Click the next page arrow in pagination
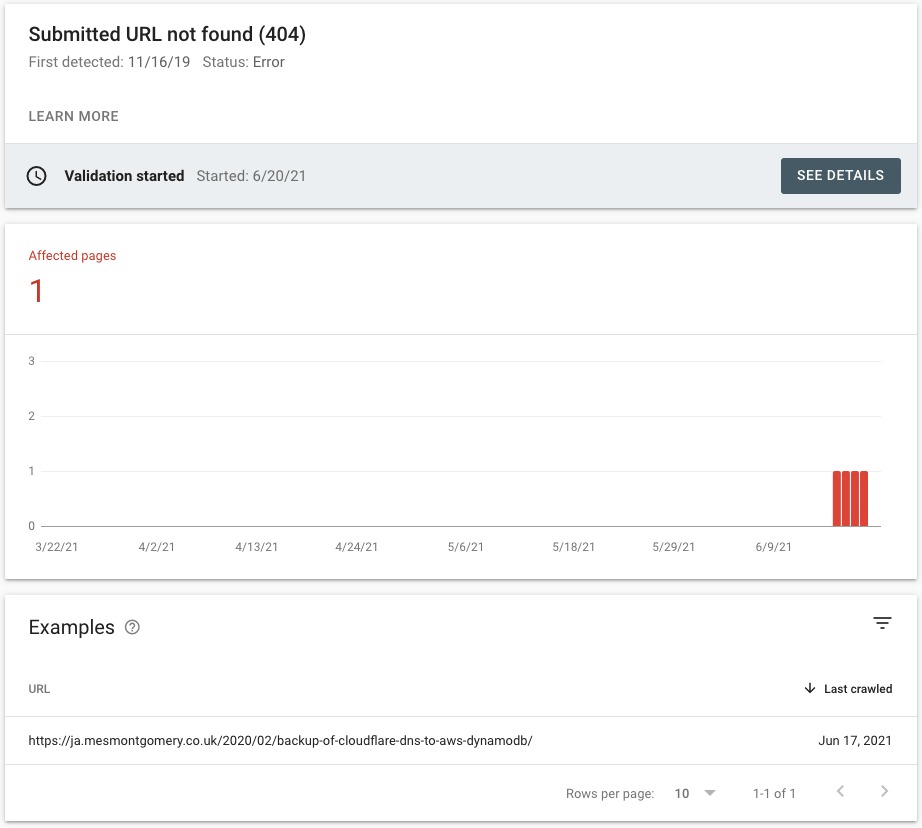Image resolution: width=922 pixels, height=828 pixels. [x=882, y=791]
